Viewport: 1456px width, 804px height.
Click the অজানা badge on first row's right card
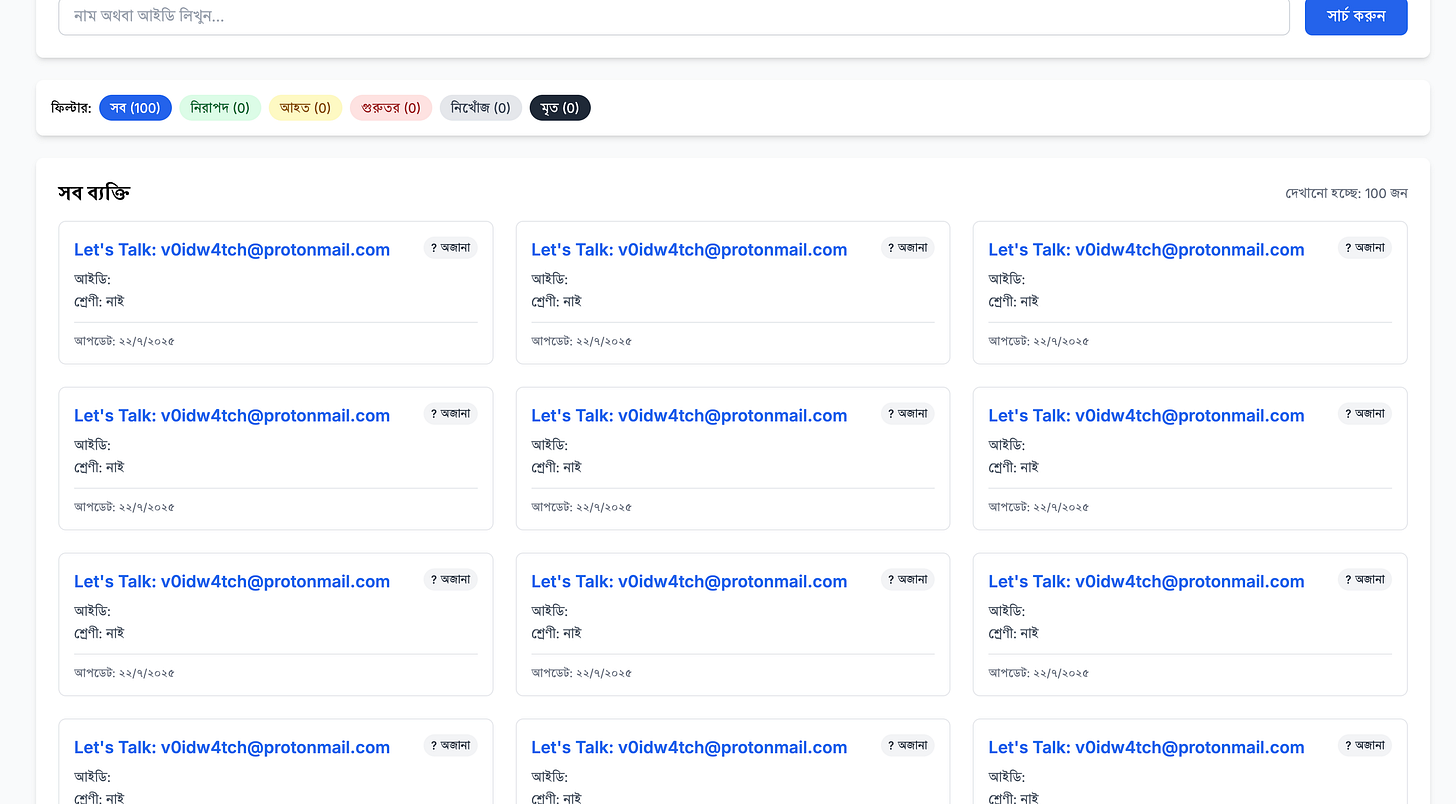[1365, 248]
